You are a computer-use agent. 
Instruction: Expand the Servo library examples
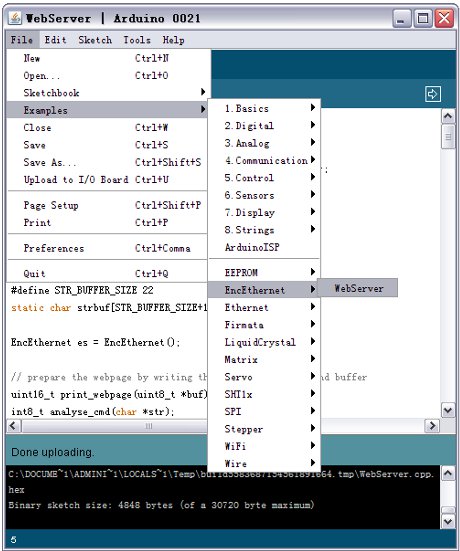(x=264, y=377)
